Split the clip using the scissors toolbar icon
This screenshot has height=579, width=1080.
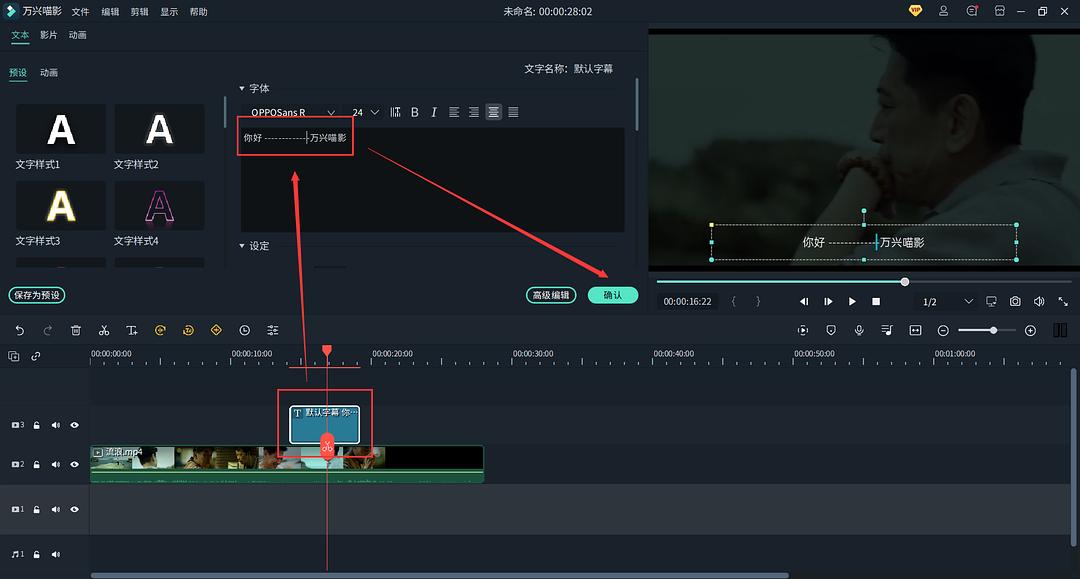coord(104,330)
